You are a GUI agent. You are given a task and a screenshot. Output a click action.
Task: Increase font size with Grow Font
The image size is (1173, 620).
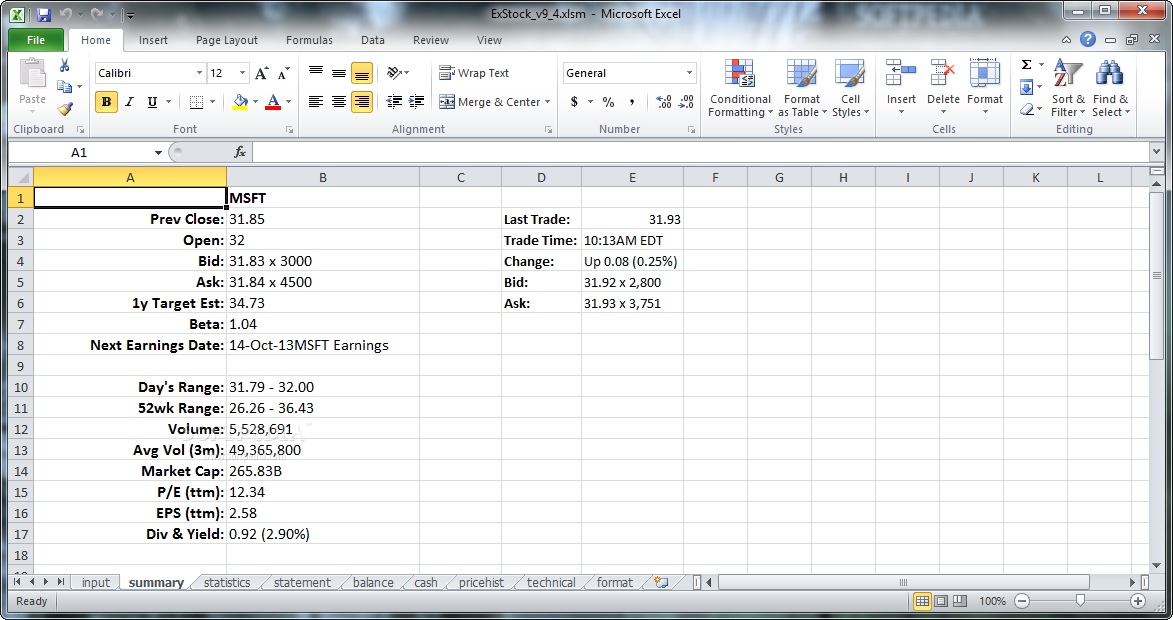click(261, 73)
